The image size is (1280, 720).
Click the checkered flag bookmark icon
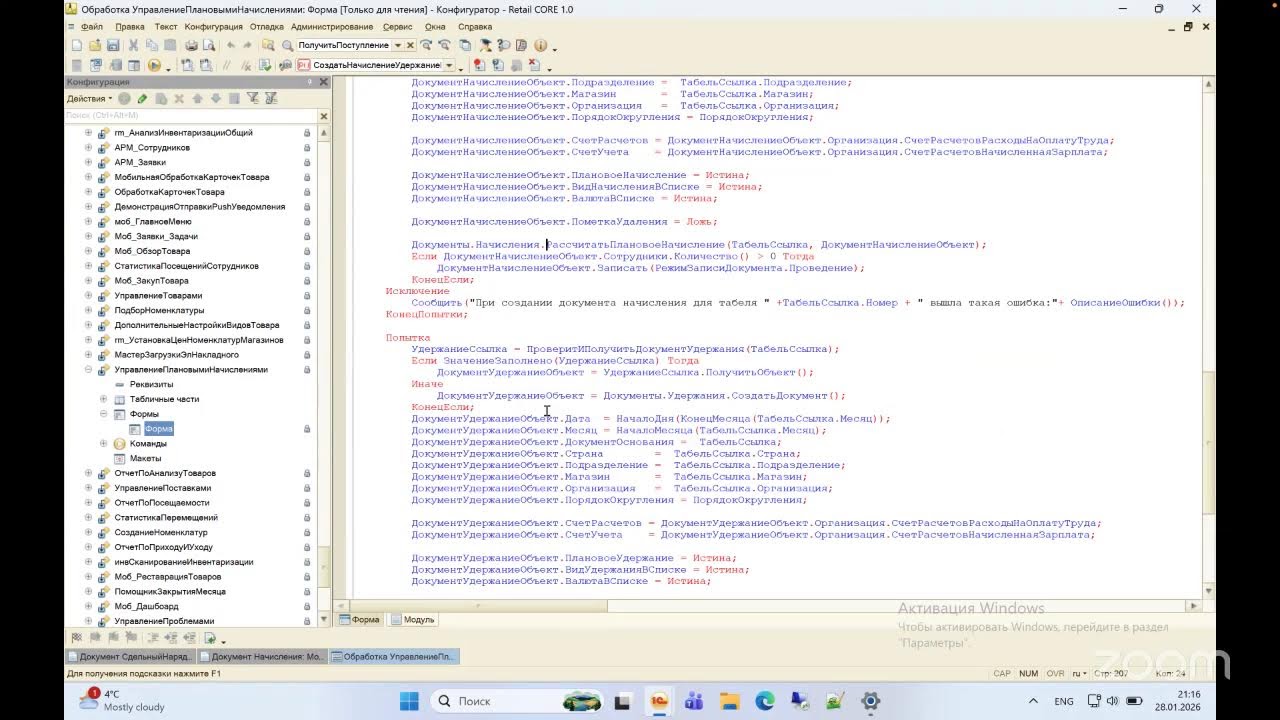[76, 638]
